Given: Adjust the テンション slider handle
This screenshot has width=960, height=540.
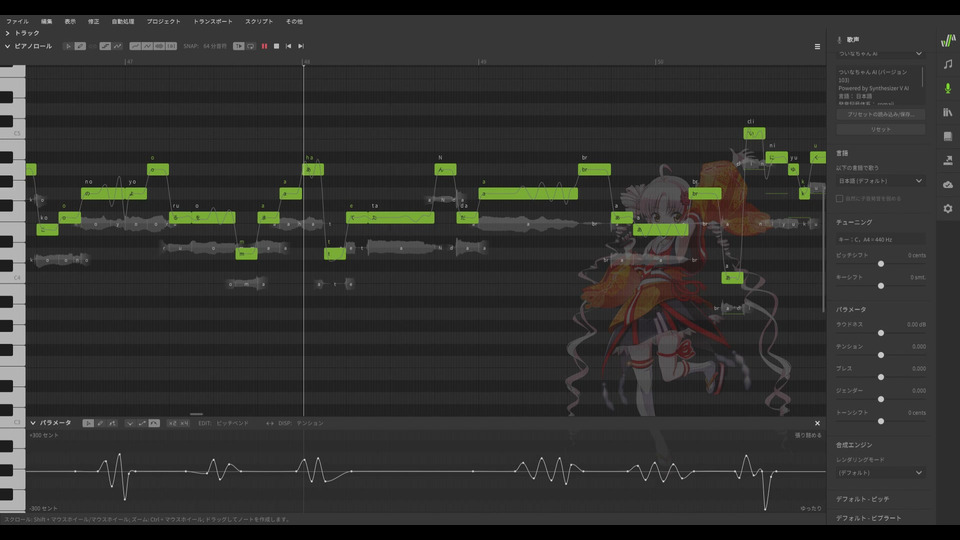Looking at the screenshot, I should (881, 355).
